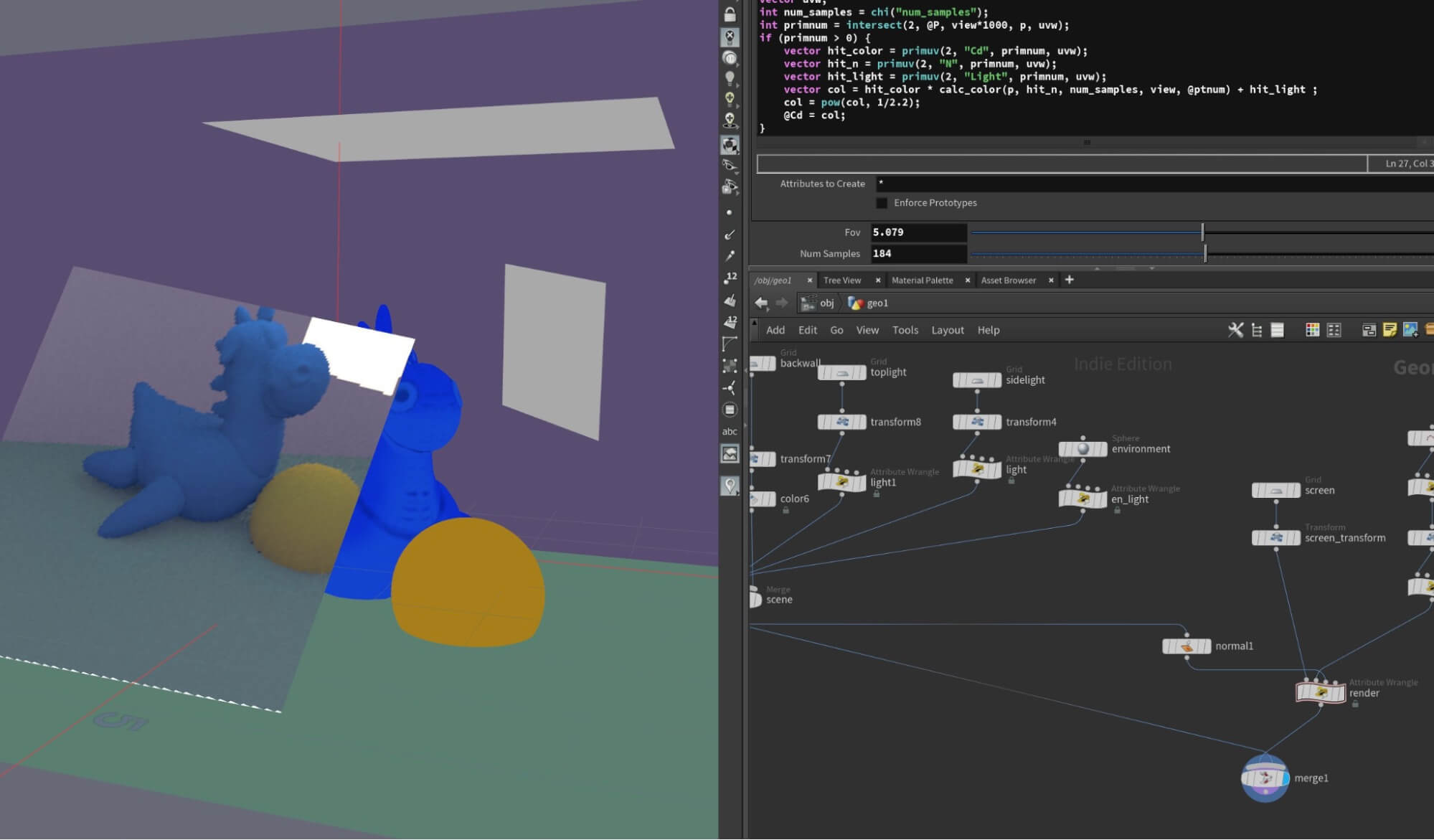Click the sticky note icon
This screenshot has height=840, width=1434.
1390,330
